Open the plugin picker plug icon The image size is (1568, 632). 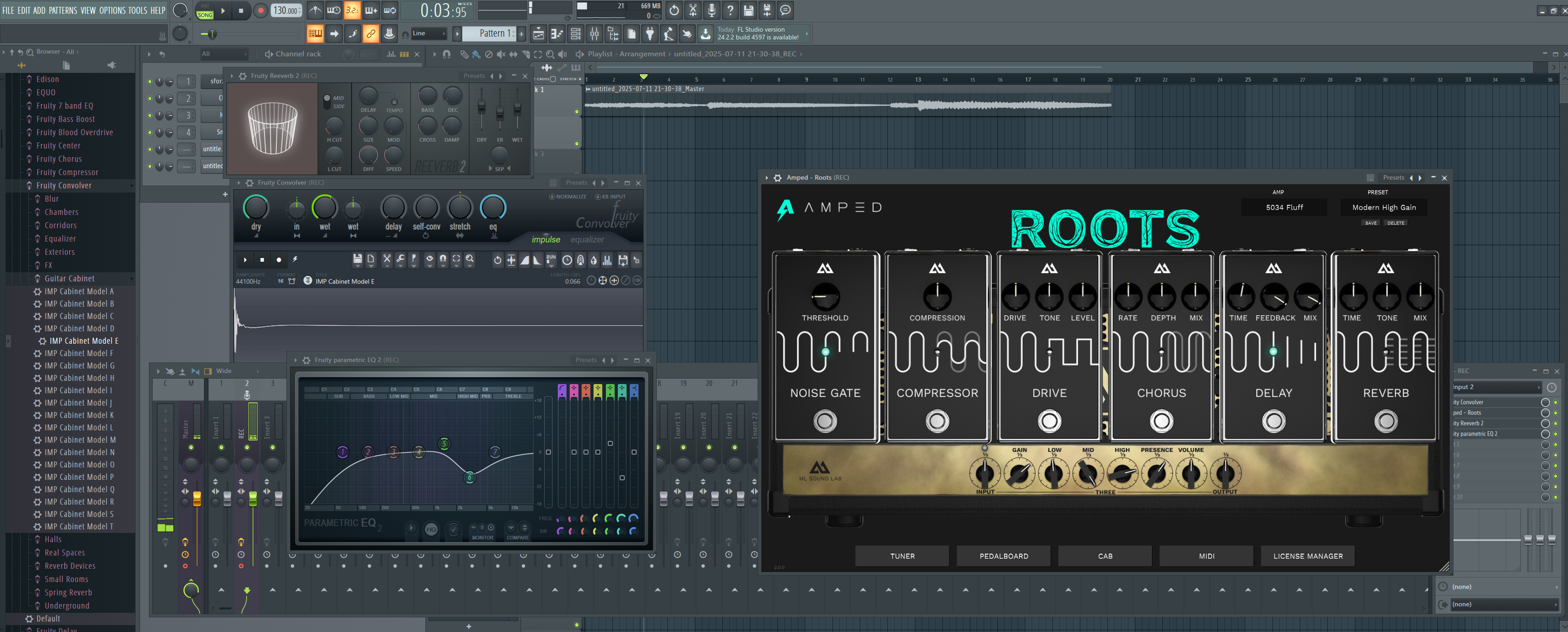(650, 33)
